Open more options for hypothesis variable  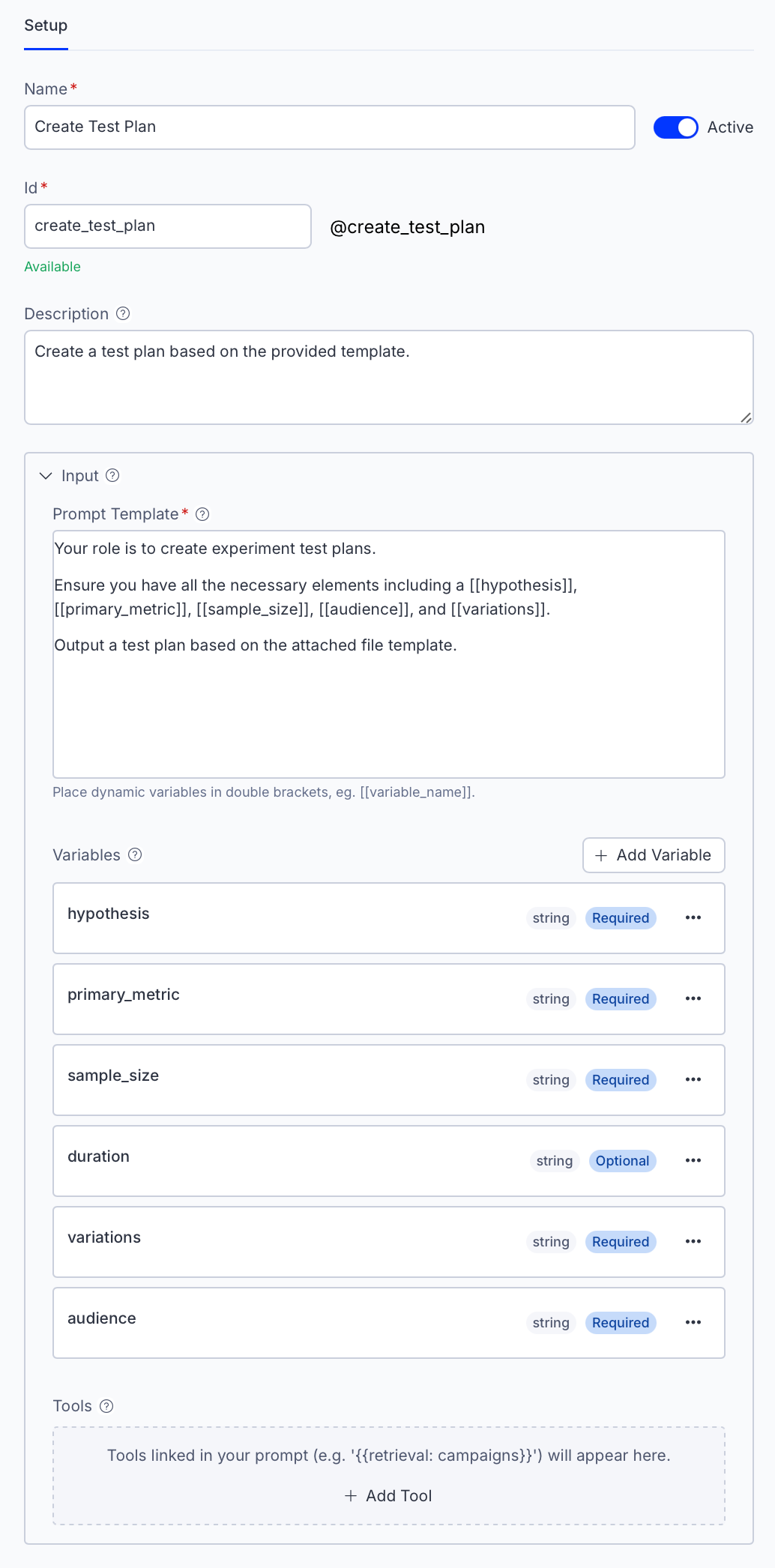[693, 918]
